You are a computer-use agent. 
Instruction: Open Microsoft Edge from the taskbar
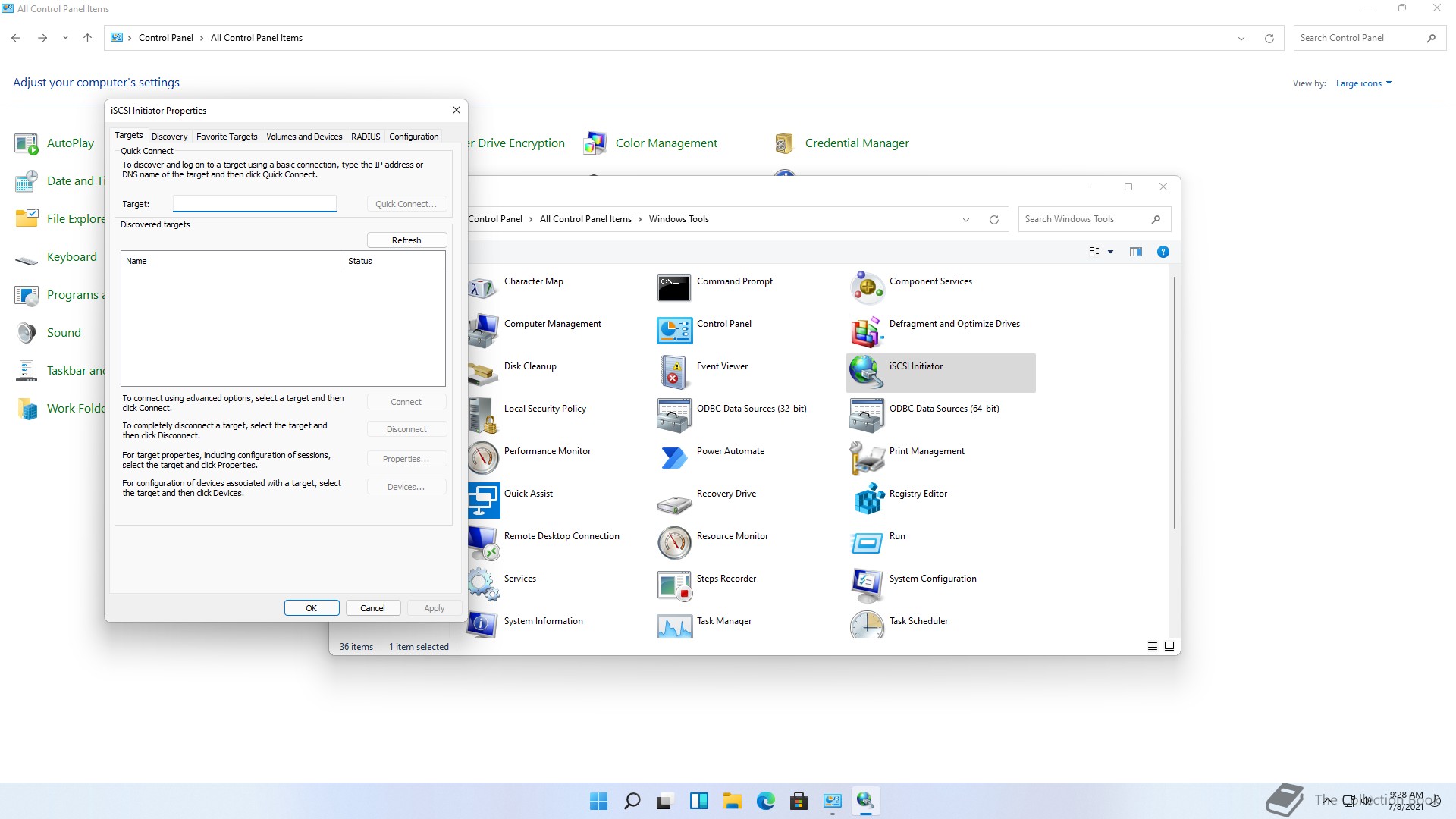pos(765,801)
